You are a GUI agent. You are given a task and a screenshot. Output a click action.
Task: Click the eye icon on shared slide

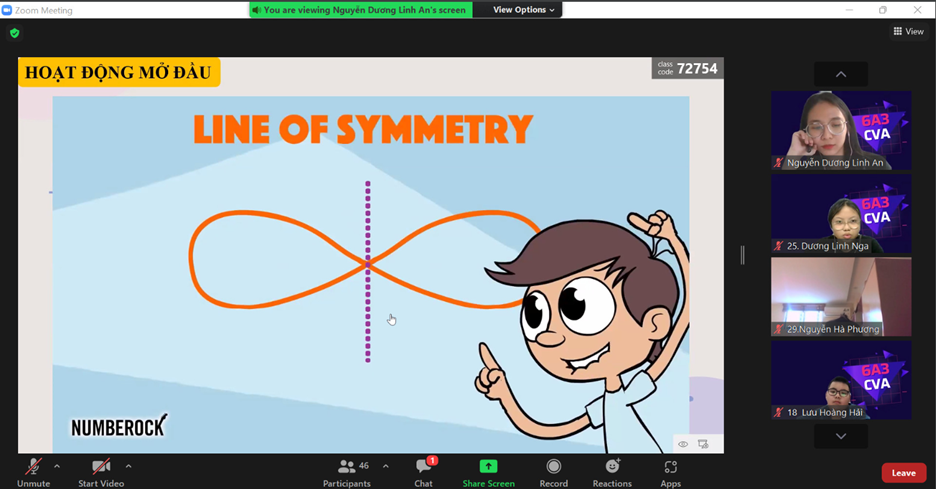coord(683,444)
